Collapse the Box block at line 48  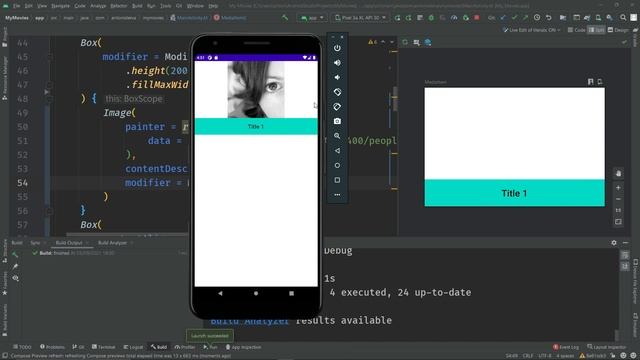[x=49, y=99]
